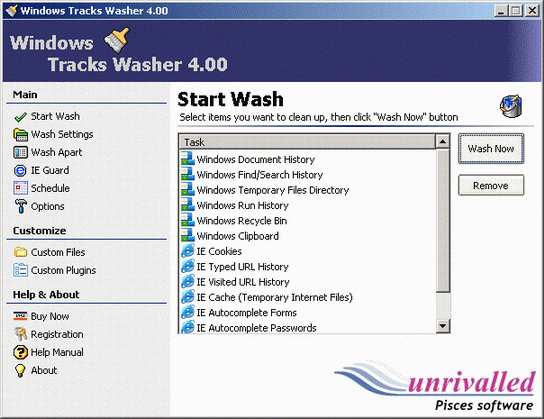Select the Windows Temporary Files Directory row
The height and width of the screenshot is (419, 544).
(307, 190)
